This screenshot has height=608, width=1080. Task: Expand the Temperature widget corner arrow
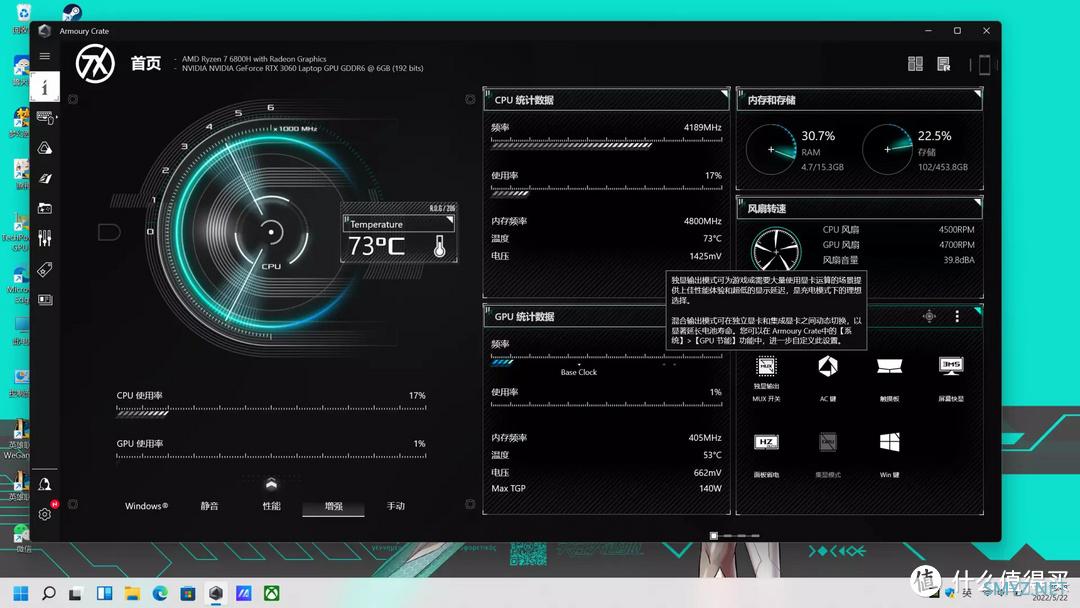[450, 220]
